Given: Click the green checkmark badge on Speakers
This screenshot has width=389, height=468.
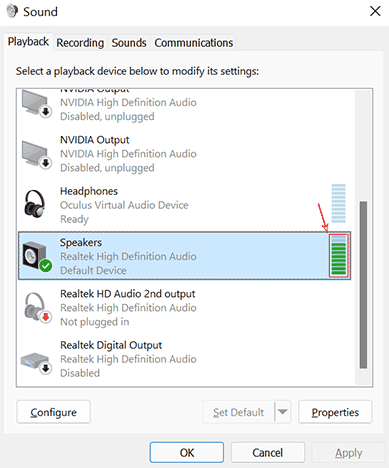Looking at the screenshot, I should pos(46,266).
